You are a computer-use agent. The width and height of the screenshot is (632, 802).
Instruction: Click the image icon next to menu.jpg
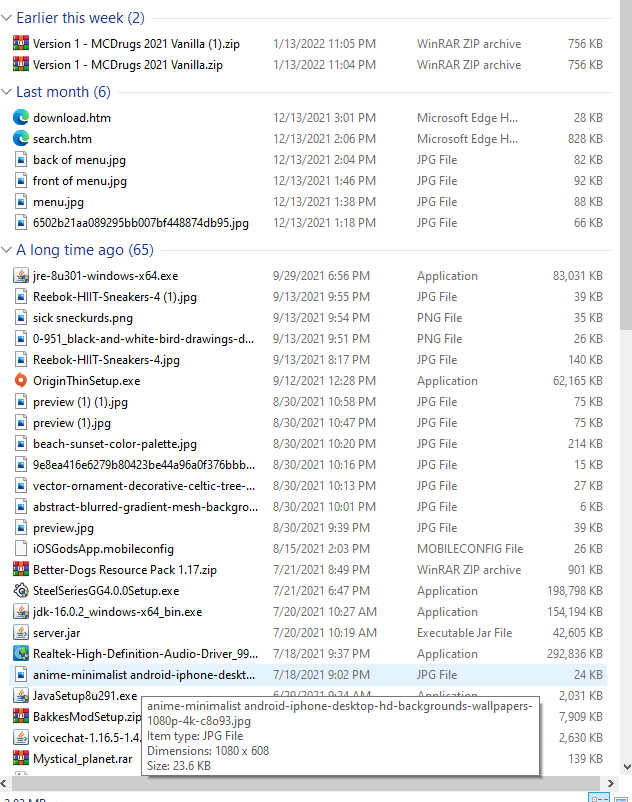pyautogui.click(x=20, y=202)
